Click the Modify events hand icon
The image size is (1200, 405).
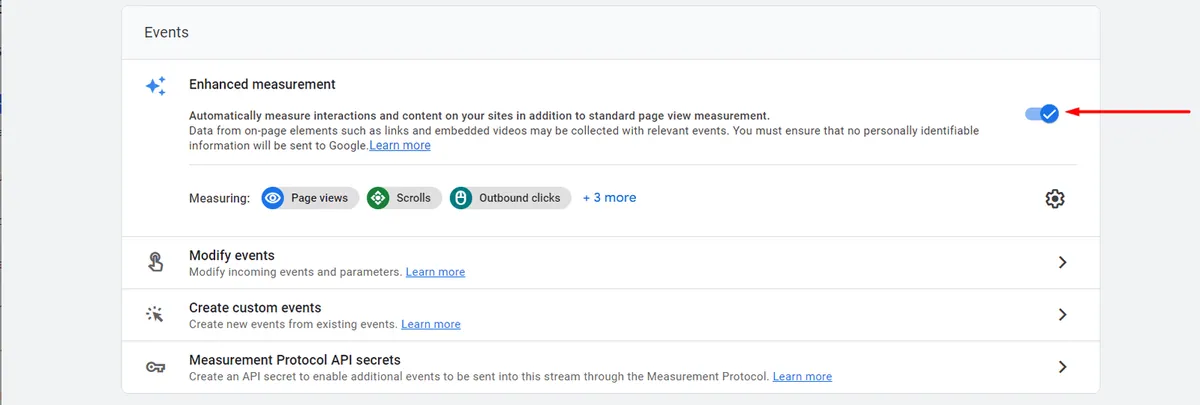coord(155,262)
